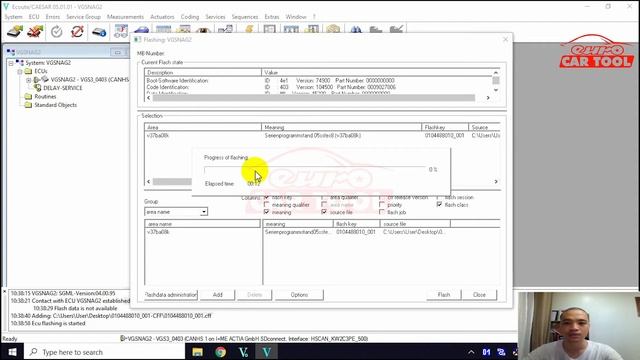Viewport: 640px width, 360px height.
Task: Expand the VGSNAG2 - VGS3_0403 ECU node
Action: [x=29, y=80]
